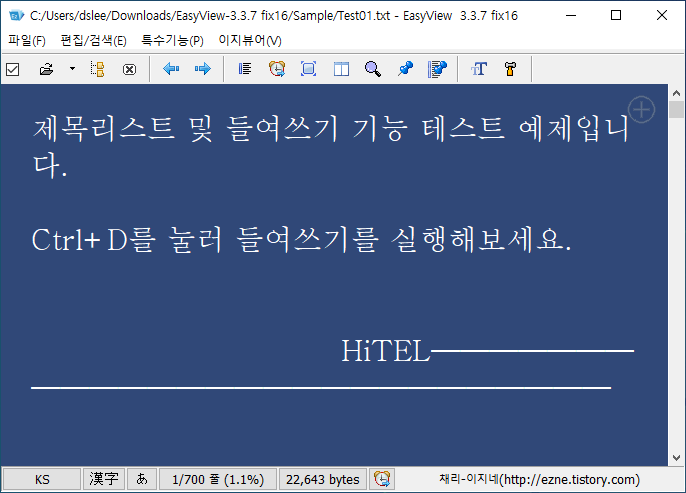Open 채리-이지네 ezne.tistory.com link
The height and width of the screenshot is (493, 686).
point(539,479)
